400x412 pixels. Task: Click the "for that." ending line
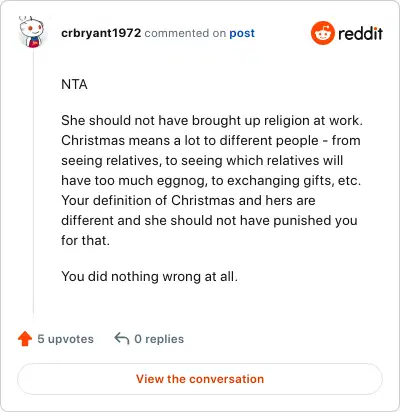tap(85, 240)
